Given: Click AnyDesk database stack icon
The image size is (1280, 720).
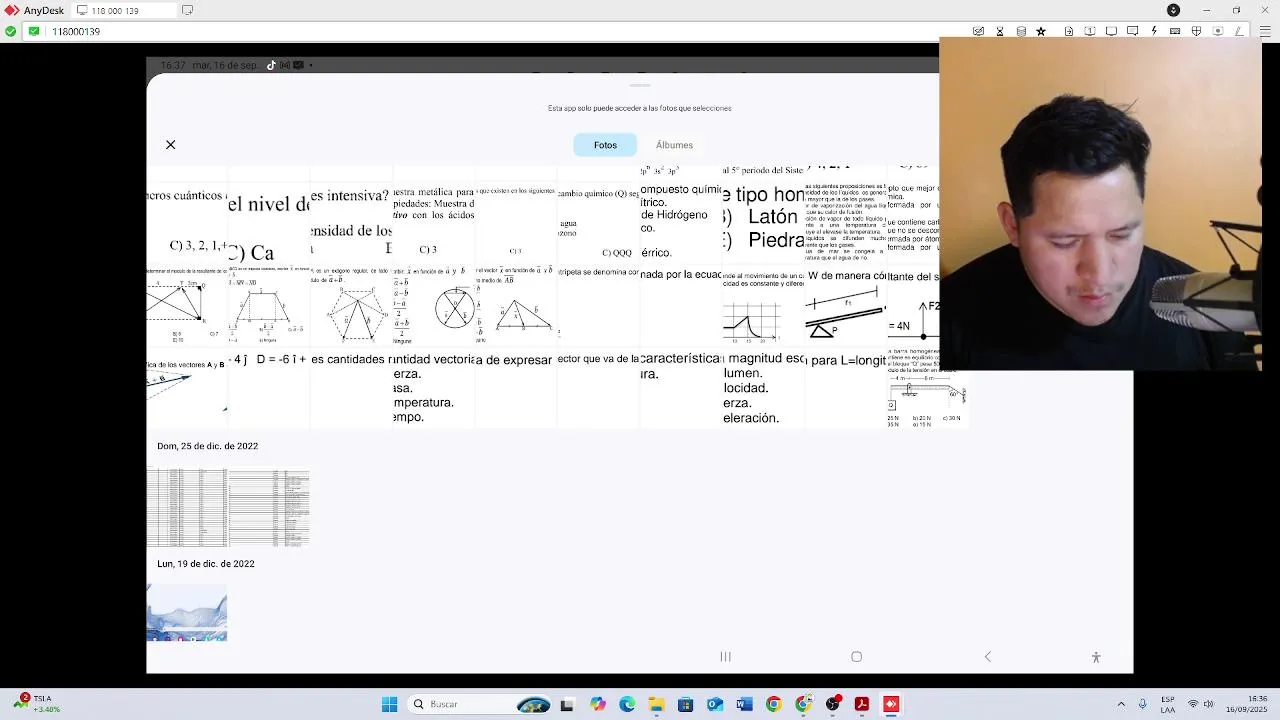Looking at the screenshot, I should click(x=1021, y=31).
